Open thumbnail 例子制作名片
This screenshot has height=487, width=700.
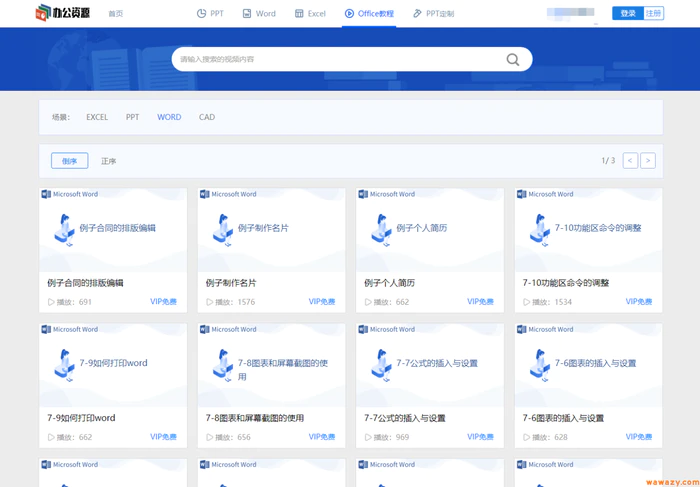point(271,230)
